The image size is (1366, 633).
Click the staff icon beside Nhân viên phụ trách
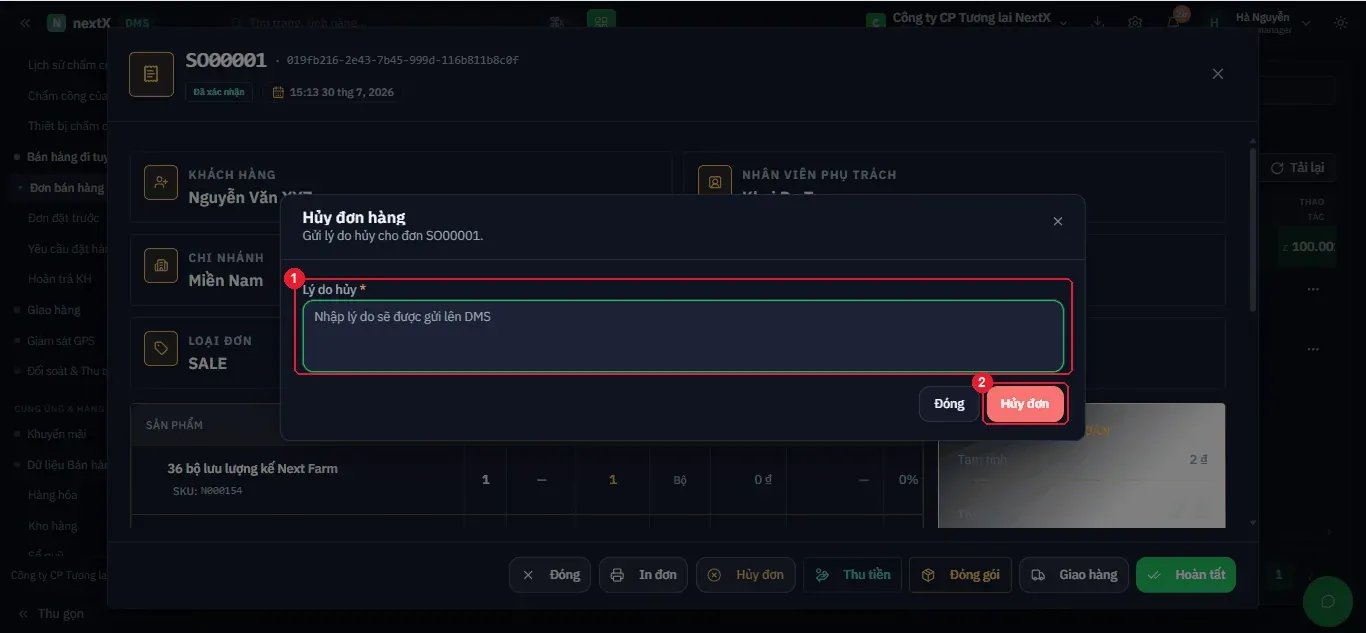click(x=714, y=182)
